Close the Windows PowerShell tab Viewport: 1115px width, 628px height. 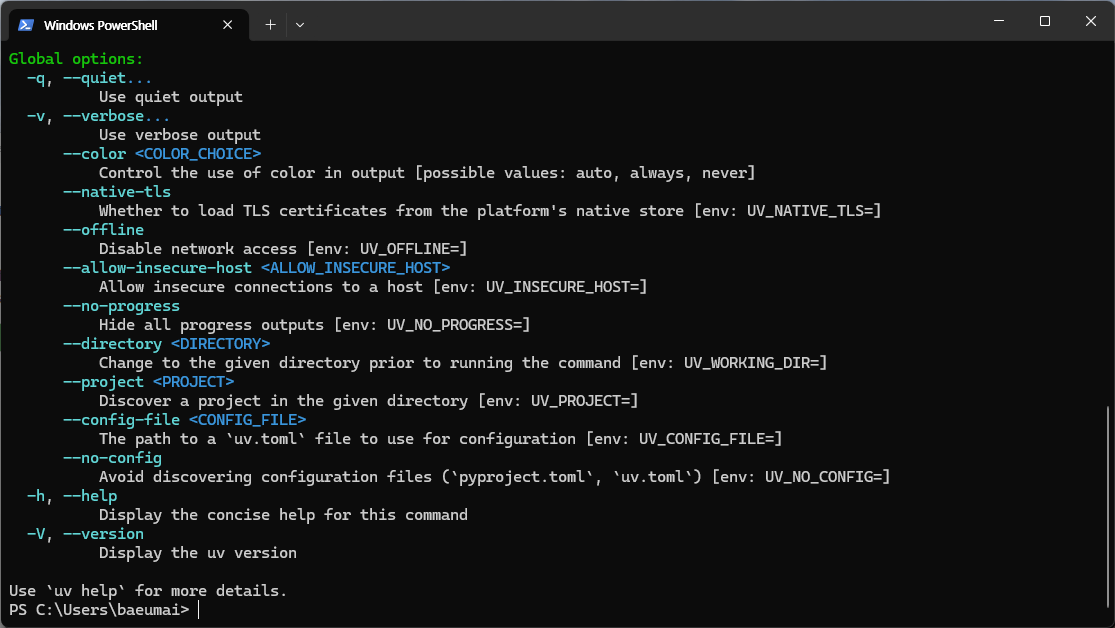pos(228,25)
